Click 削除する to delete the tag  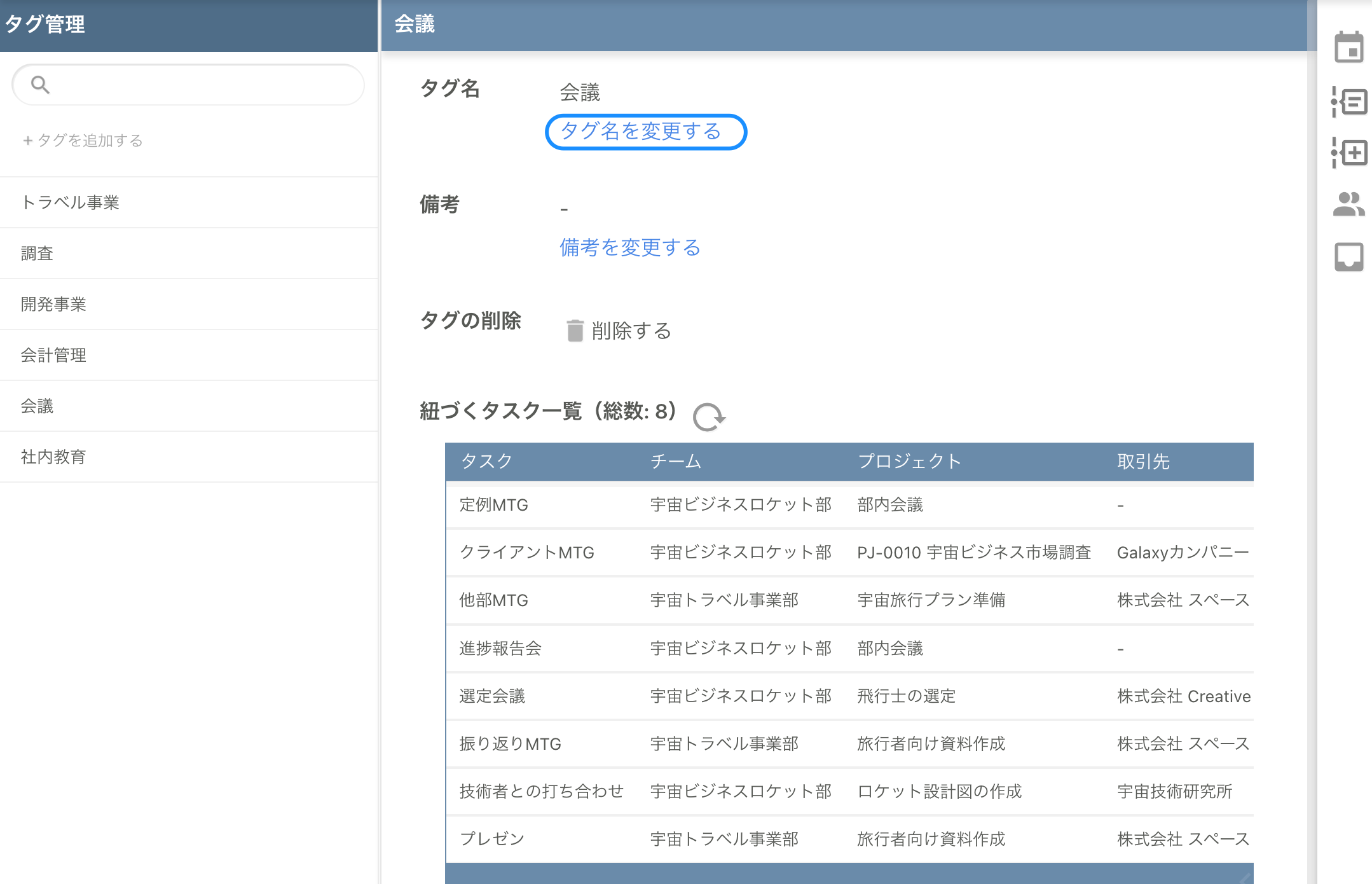pos(631,331)
